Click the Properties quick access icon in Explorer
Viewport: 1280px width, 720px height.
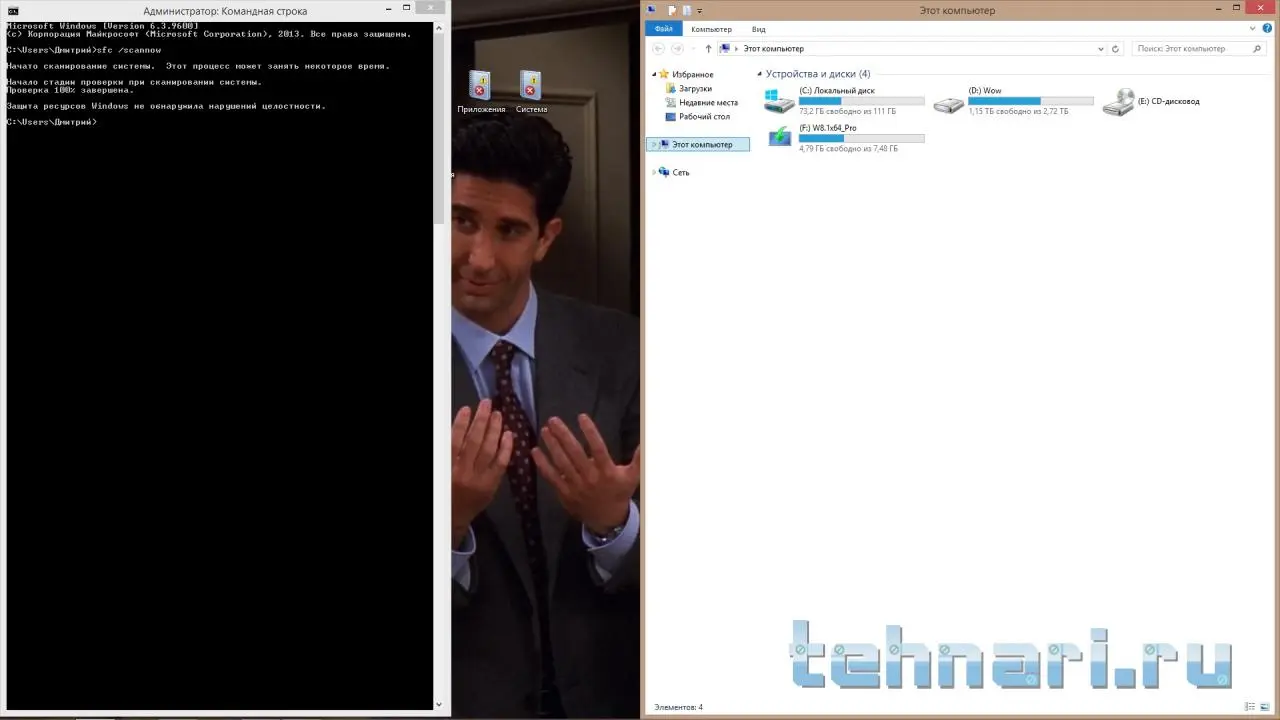click(673, 10)
